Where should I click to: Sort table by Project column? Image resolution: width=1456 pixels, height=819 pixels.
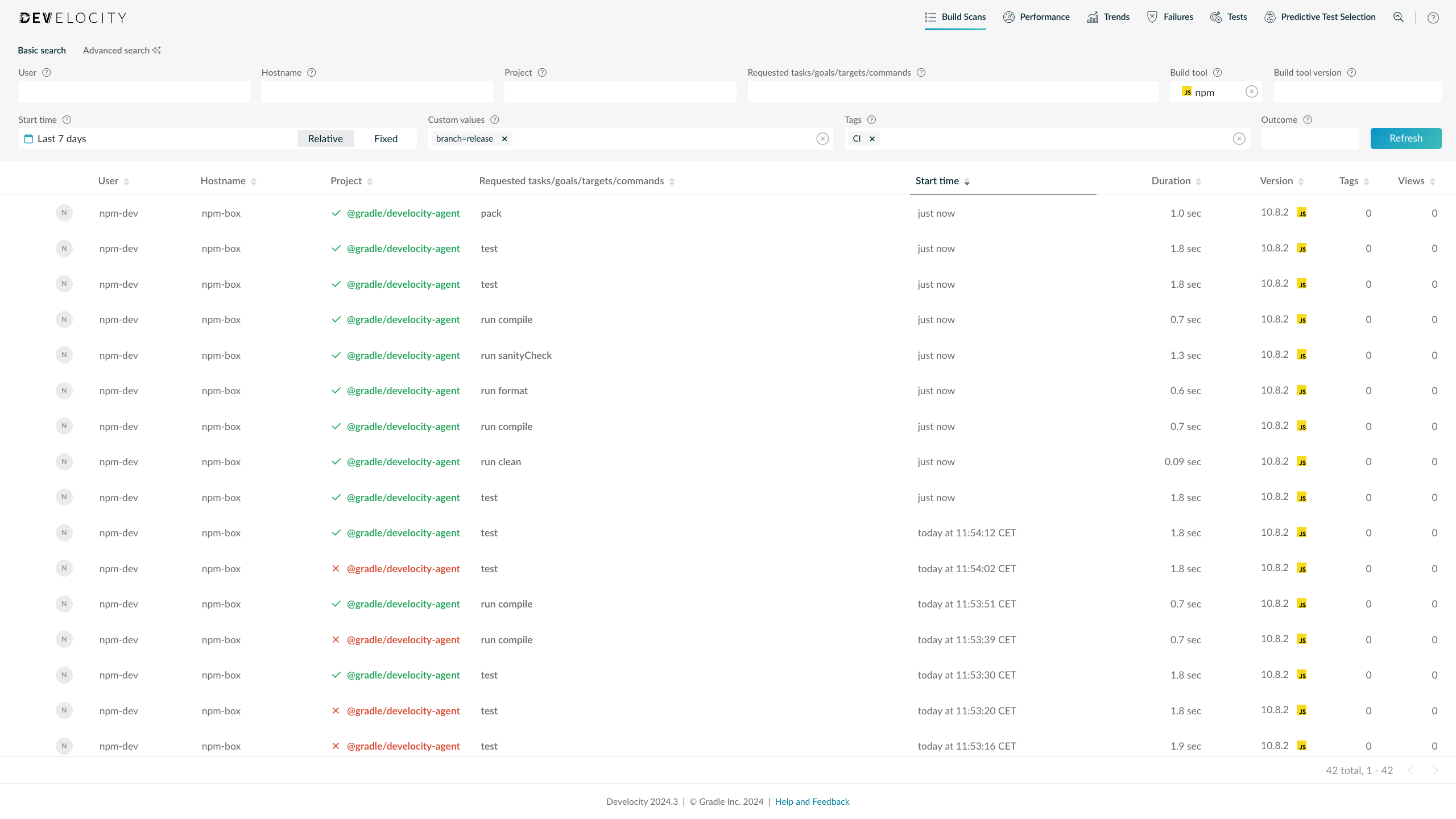pos(351,181)
